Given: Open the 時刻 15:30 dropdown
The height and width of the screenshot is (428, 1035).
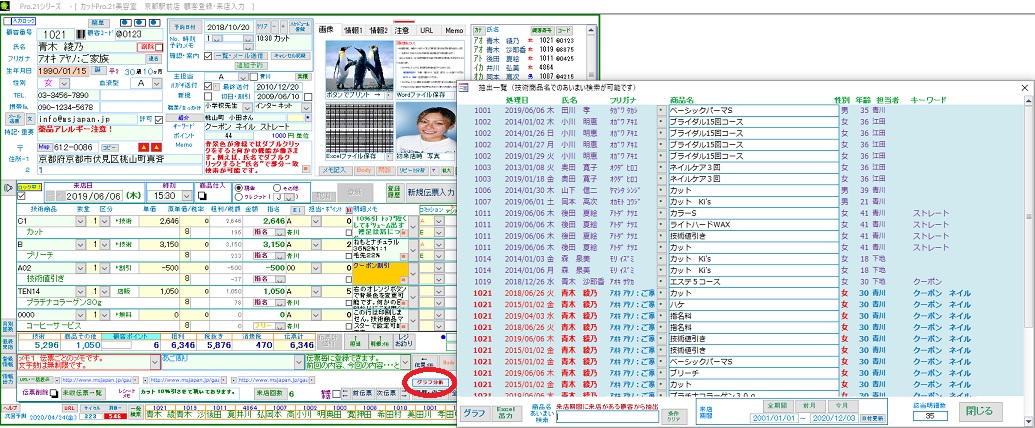Looking at the screenshot, I should [x=185, y=196].
